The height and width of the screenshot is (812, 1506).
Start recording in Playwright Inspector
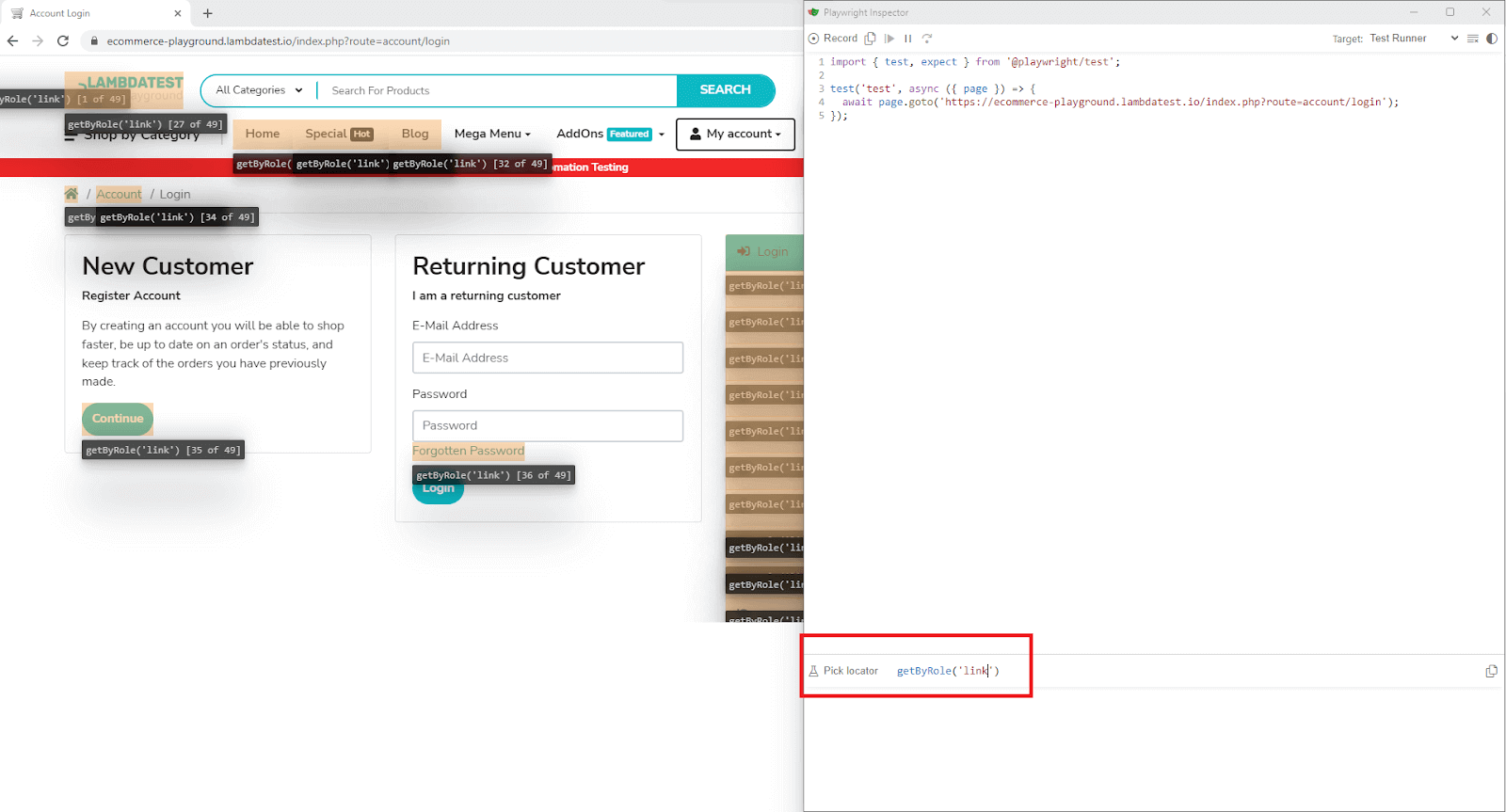(833, 39)
